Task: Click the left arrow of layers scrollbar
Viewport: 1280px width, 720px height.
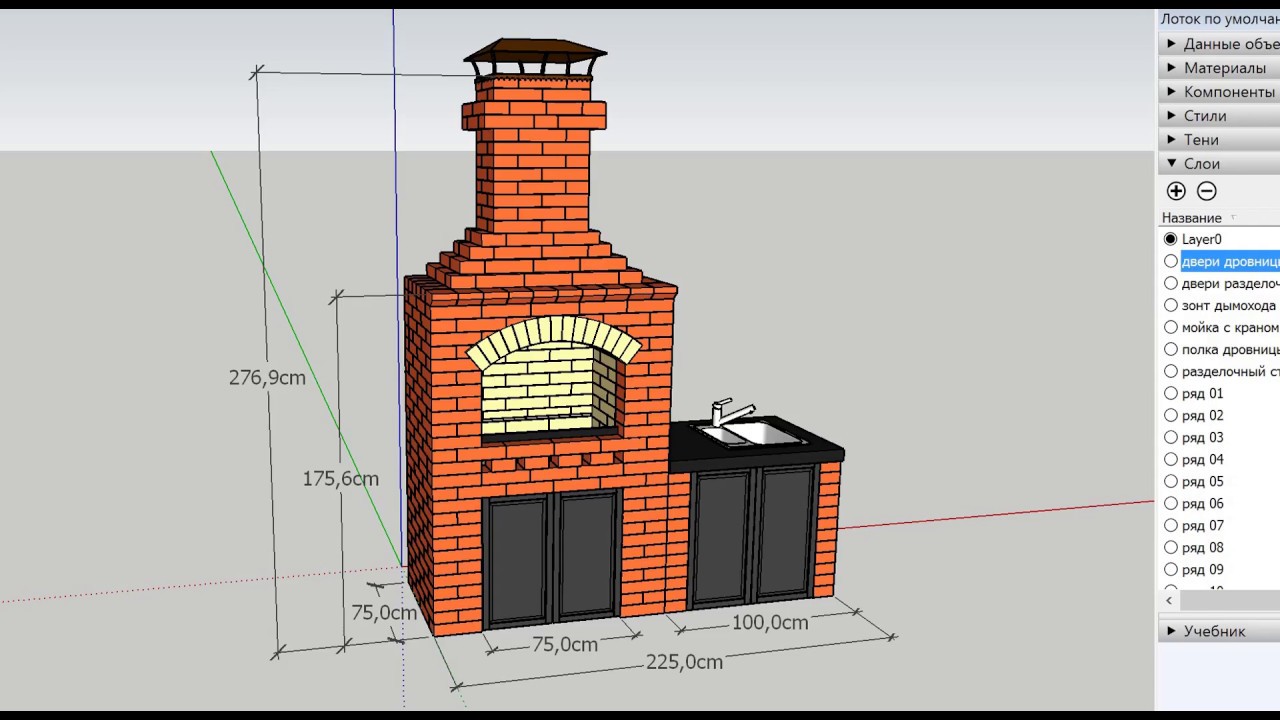Action: [x=1169, y=600]
